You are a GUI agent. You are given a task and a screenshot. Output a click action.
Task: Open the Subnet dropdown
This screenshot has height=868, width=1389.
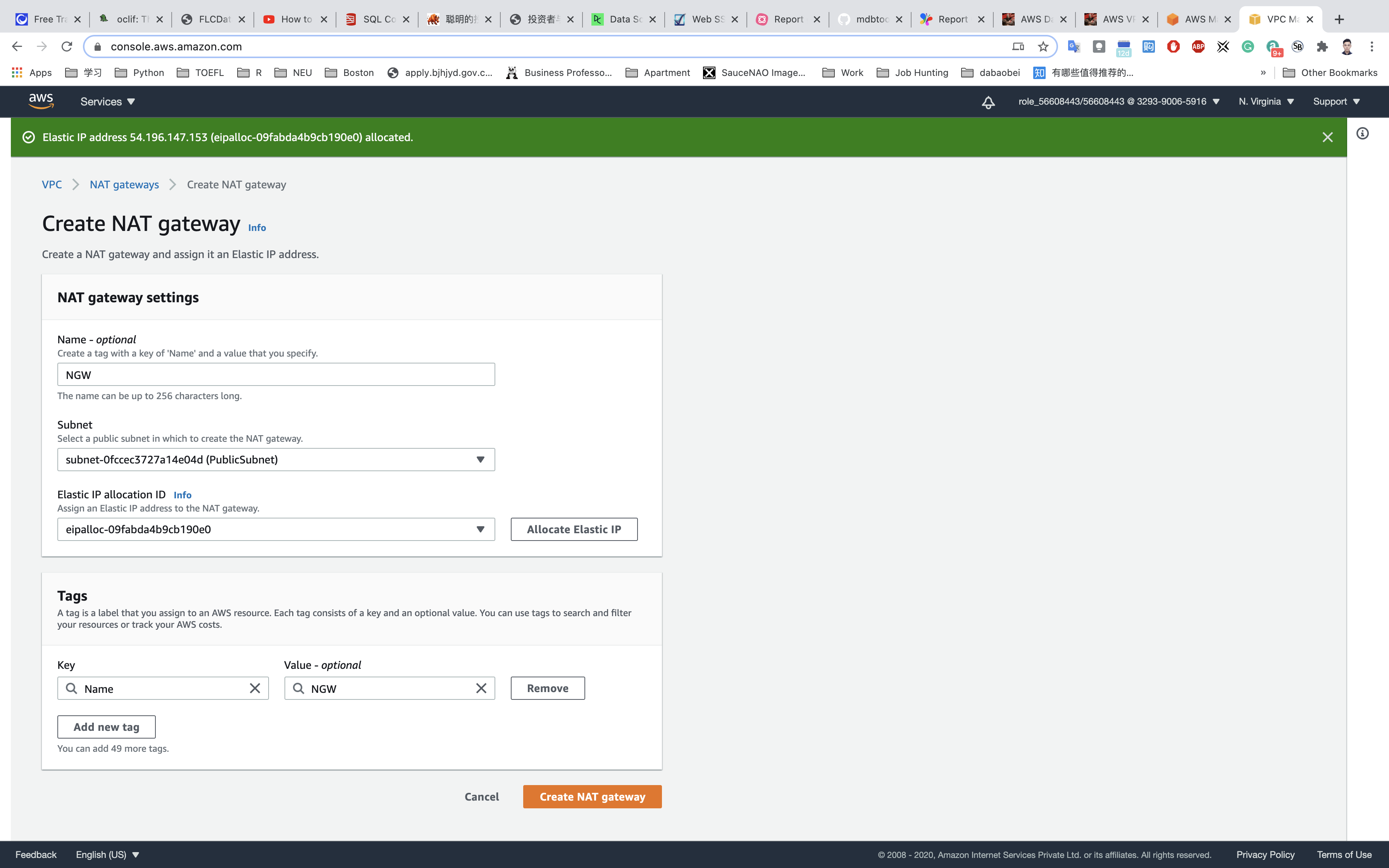(276, 459)
